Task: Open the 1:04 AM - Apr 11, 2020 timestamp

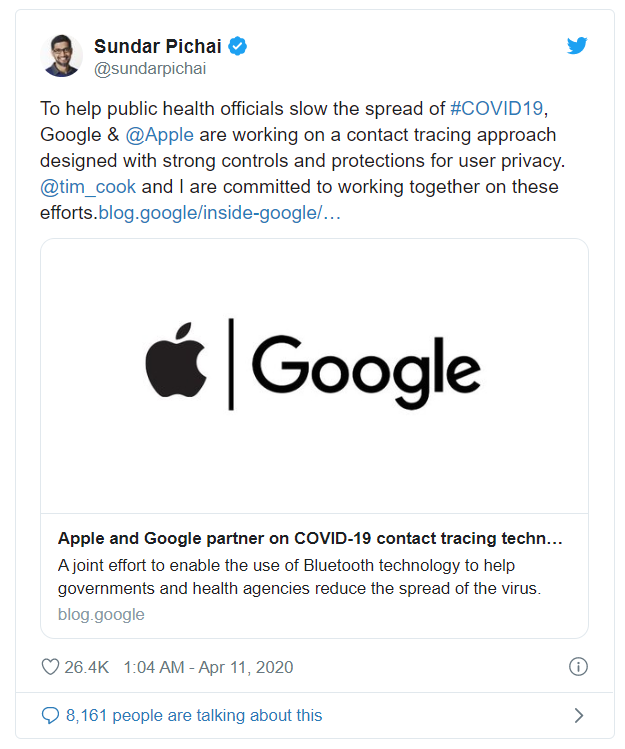Action: [x=208, y=667]
